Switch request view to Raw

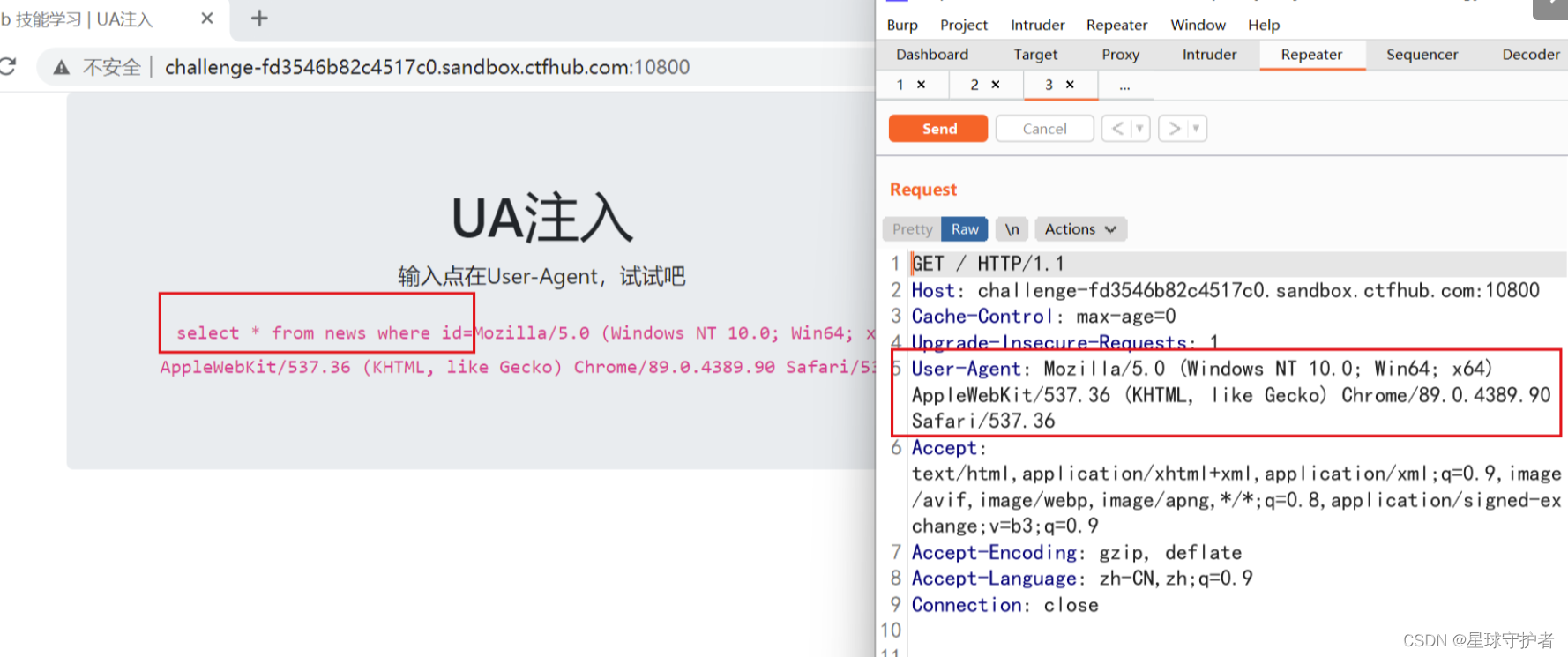pos(965,229)
